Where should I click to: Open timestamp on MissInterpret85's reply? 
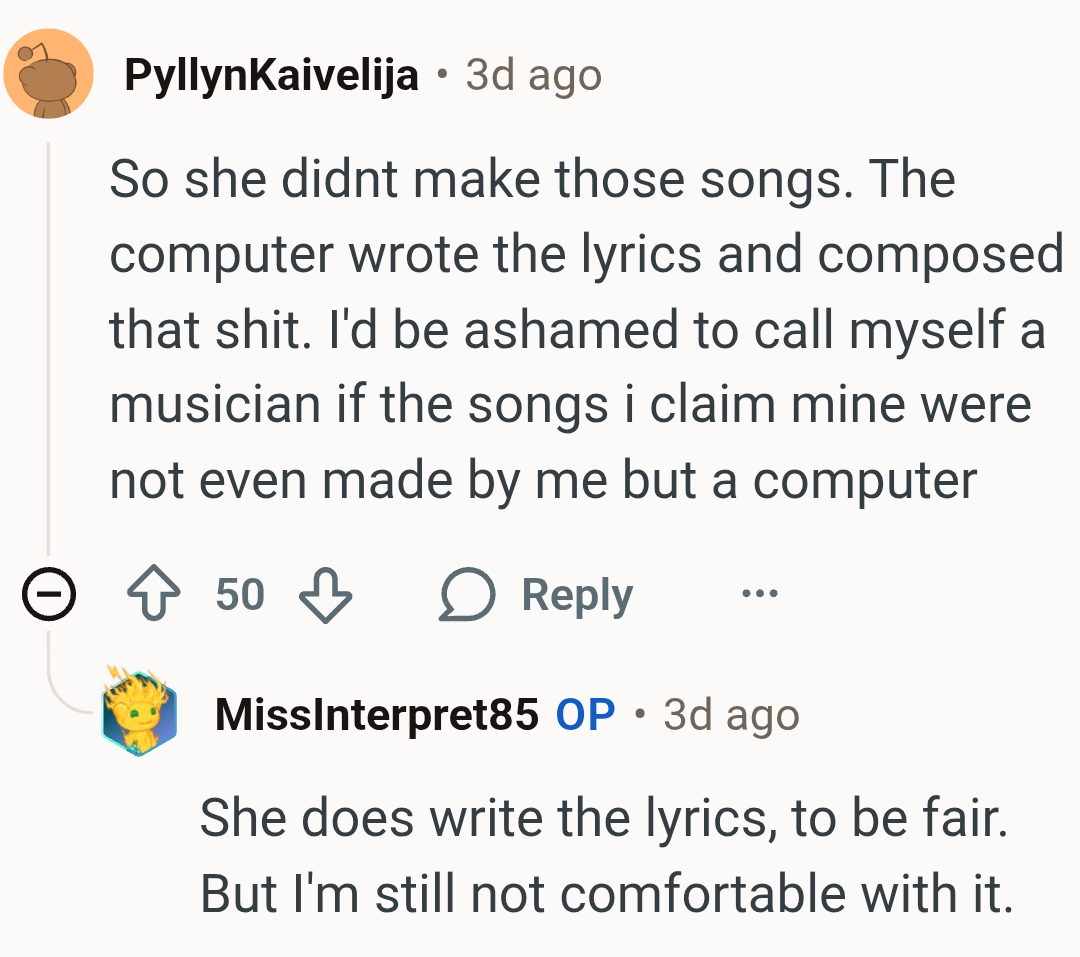(x=731, y=715)
